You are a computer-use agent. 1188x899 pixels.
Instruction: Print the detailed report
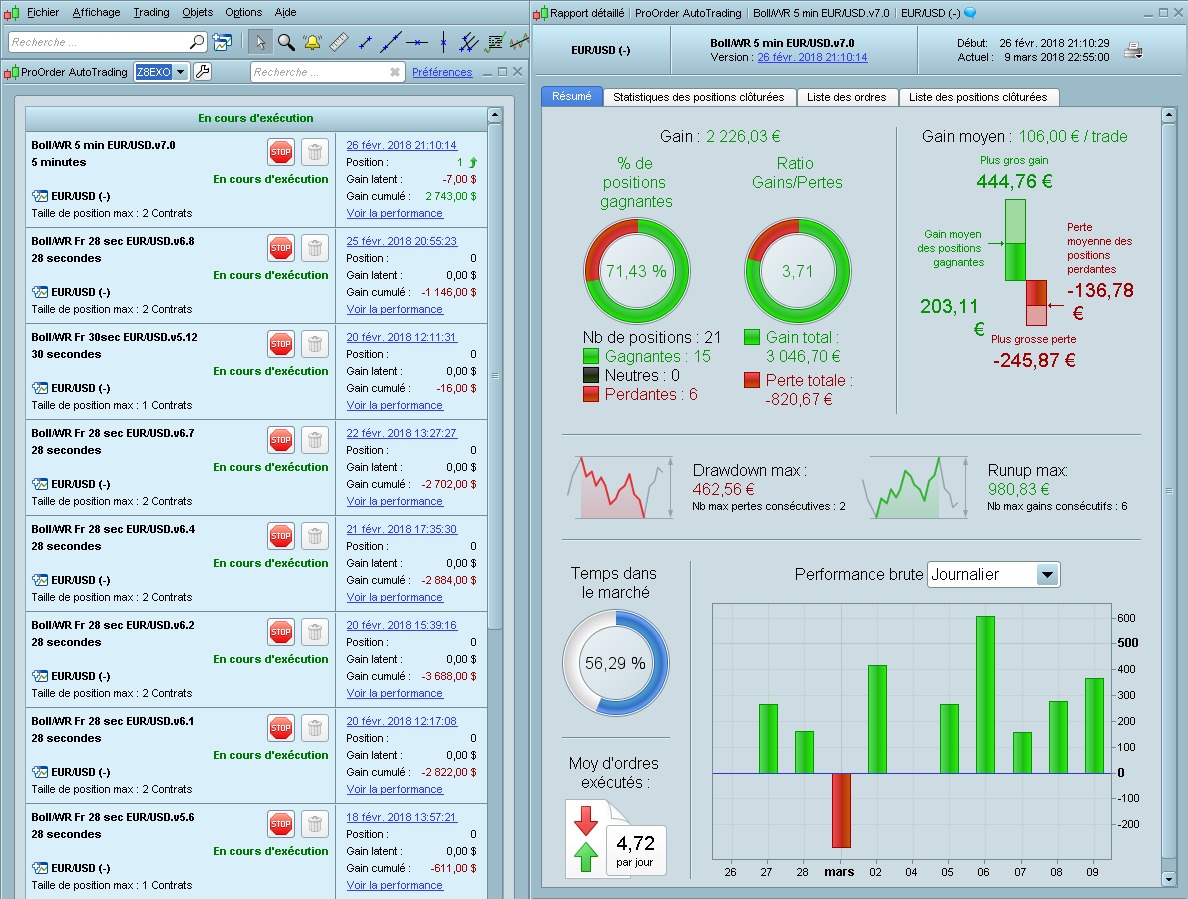click(x=1133, y=51)
